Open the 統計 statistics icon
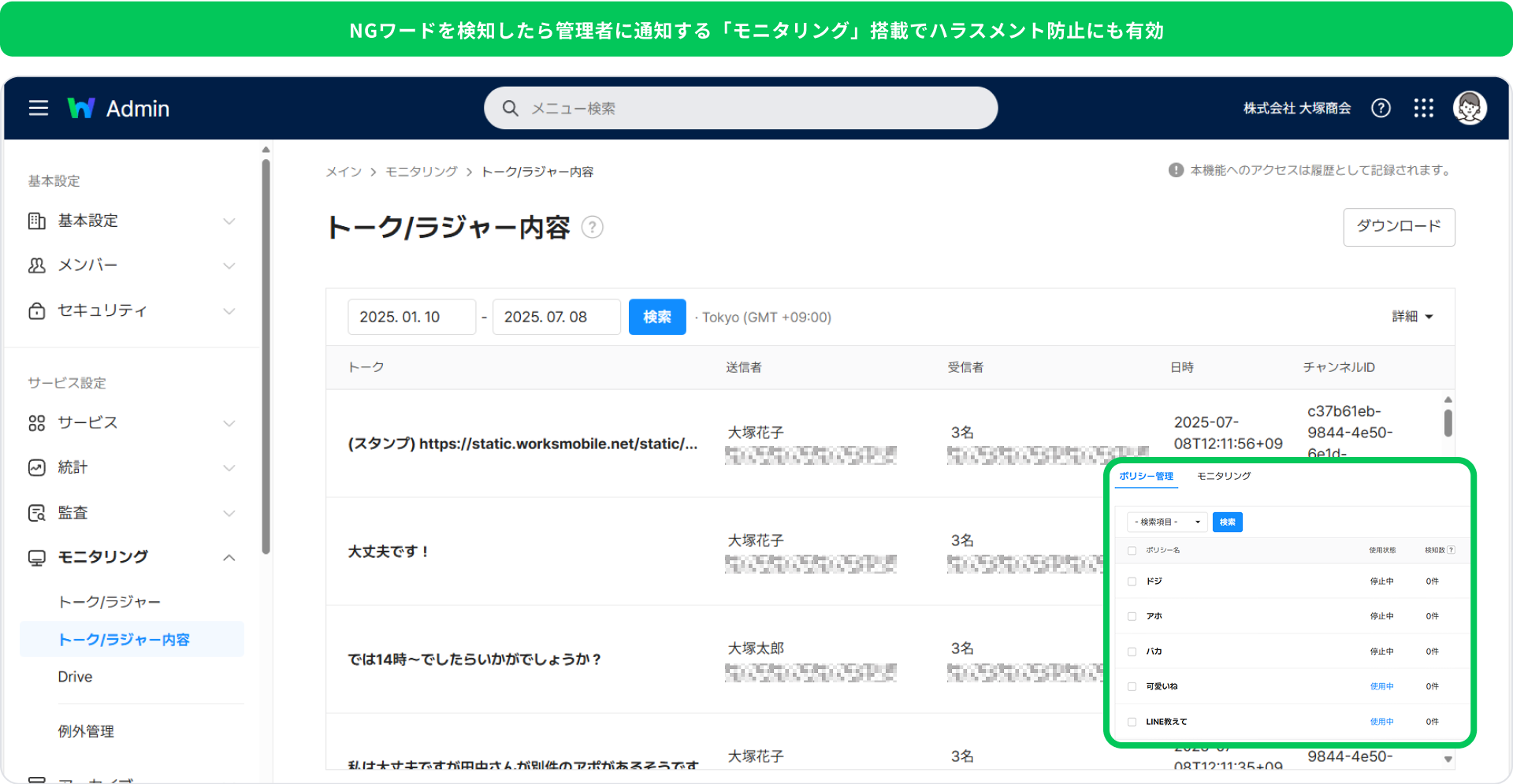This screenshot has width=1513, height=784. pos(36,467)
